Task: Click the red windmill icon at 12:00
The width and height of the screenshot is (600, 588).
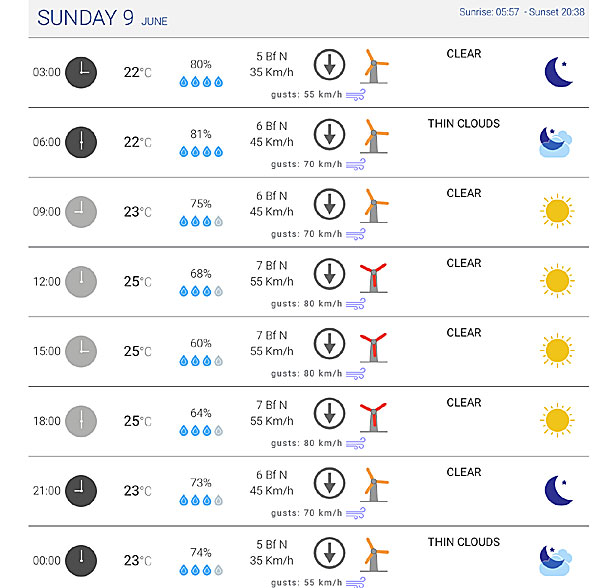Action: point(373,278)
